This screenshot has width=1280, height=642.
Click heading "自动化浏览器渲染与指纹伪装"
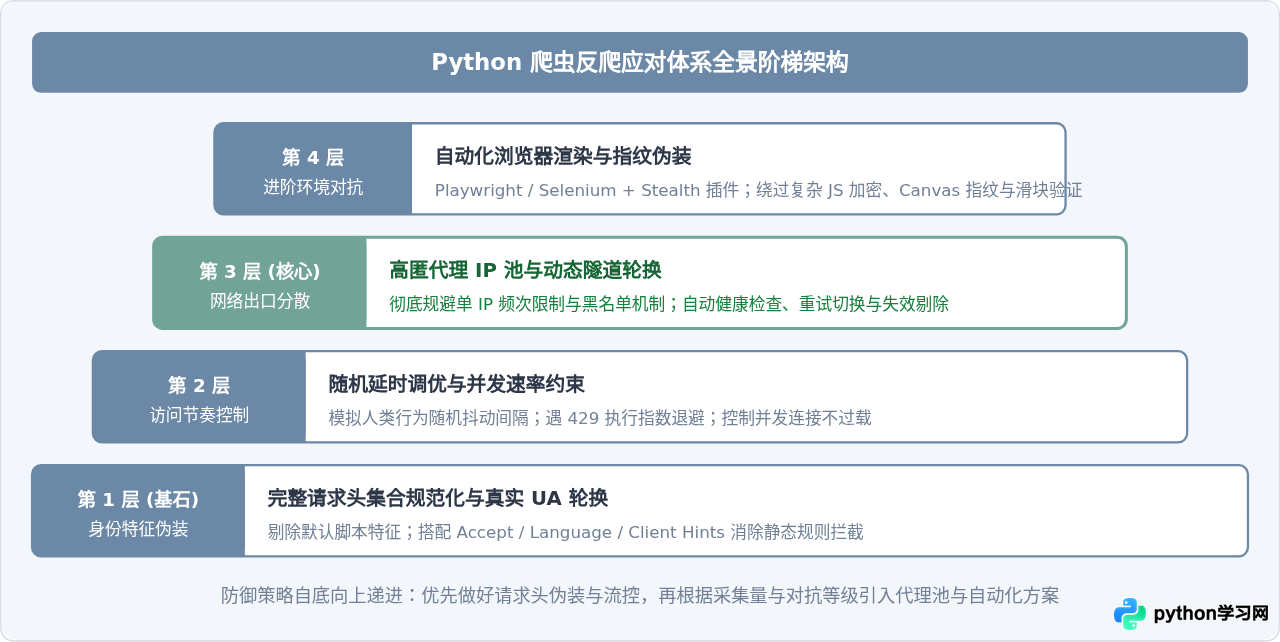point(563,156)
